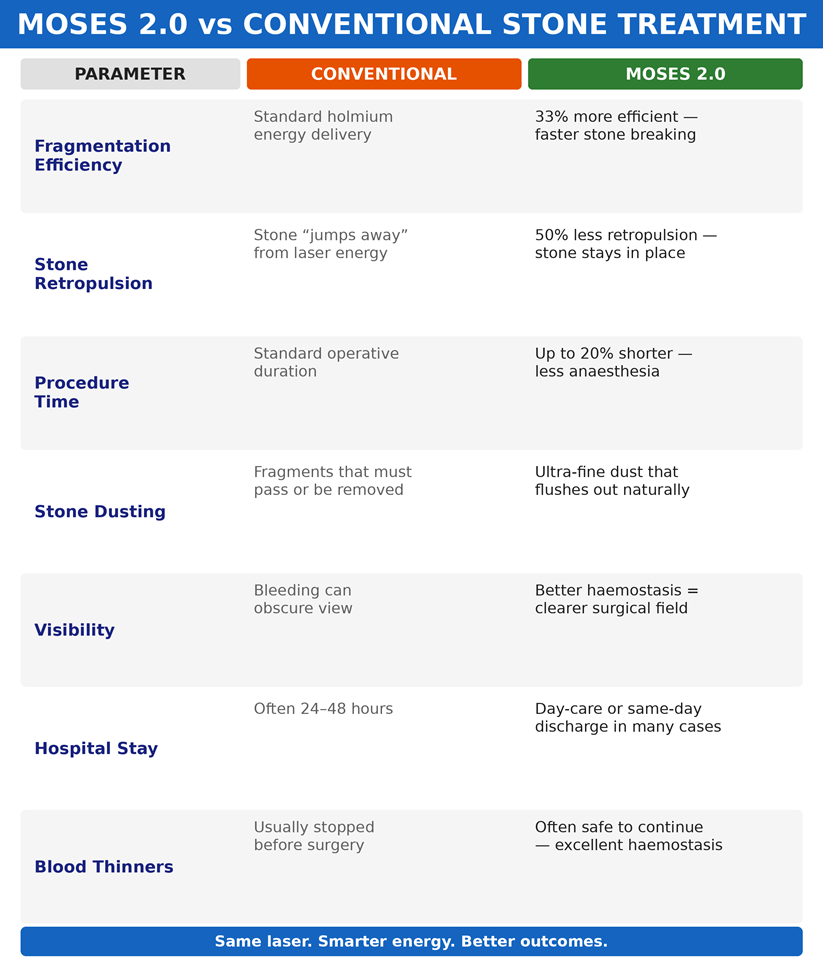Select 'Up to 20% shorter' text
This screenshot has height=961, width=823.
604,353
